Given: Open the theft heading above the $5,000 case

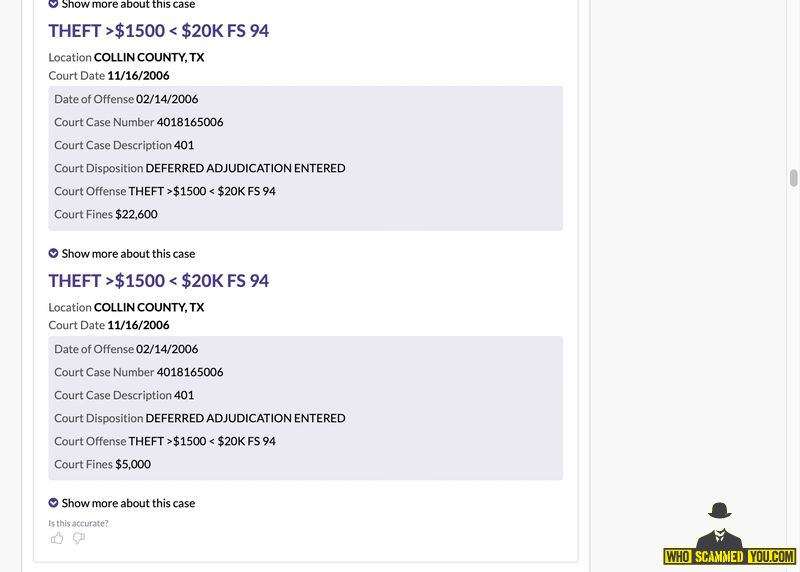Looking at the screenshot, I should [159, 281].
